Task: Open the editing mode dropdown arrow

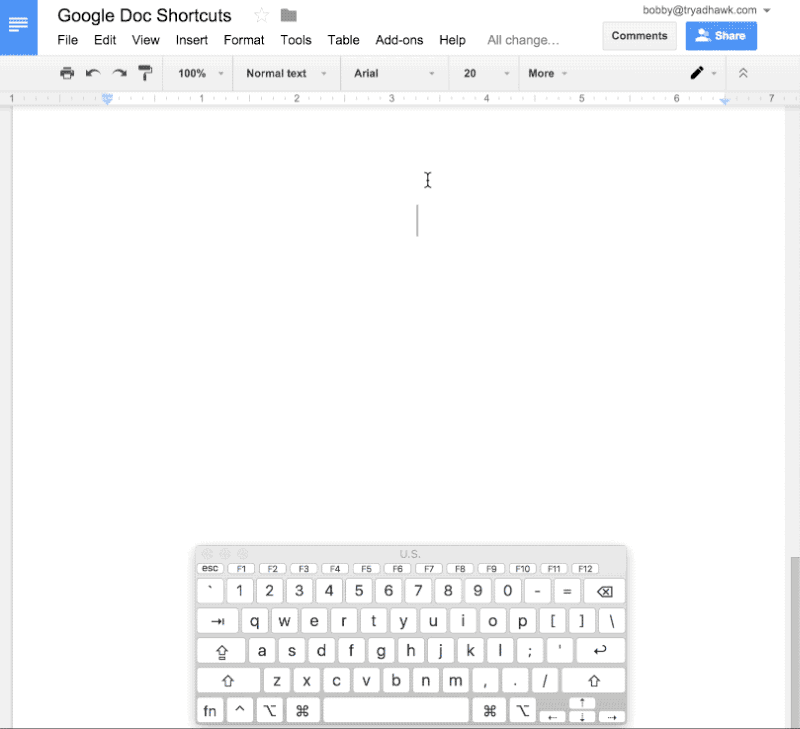Action: (714, 74)
